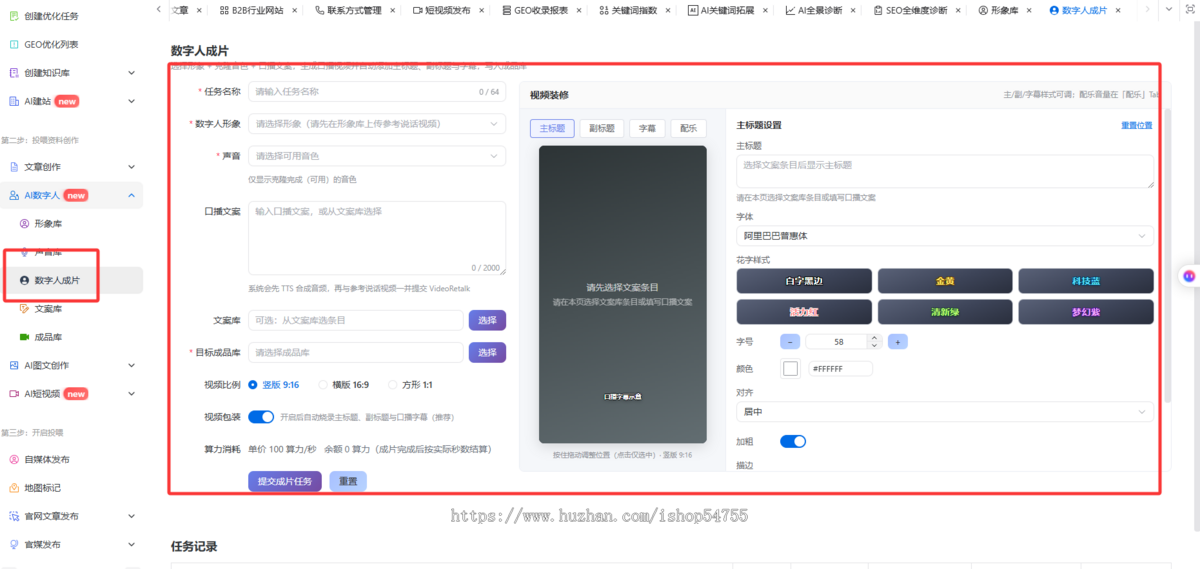Image resolution: width=1200 pixels, height=569 pixels.
Task: Expand the 创建知识库 sidebar menu
Action: coord(132,72)
